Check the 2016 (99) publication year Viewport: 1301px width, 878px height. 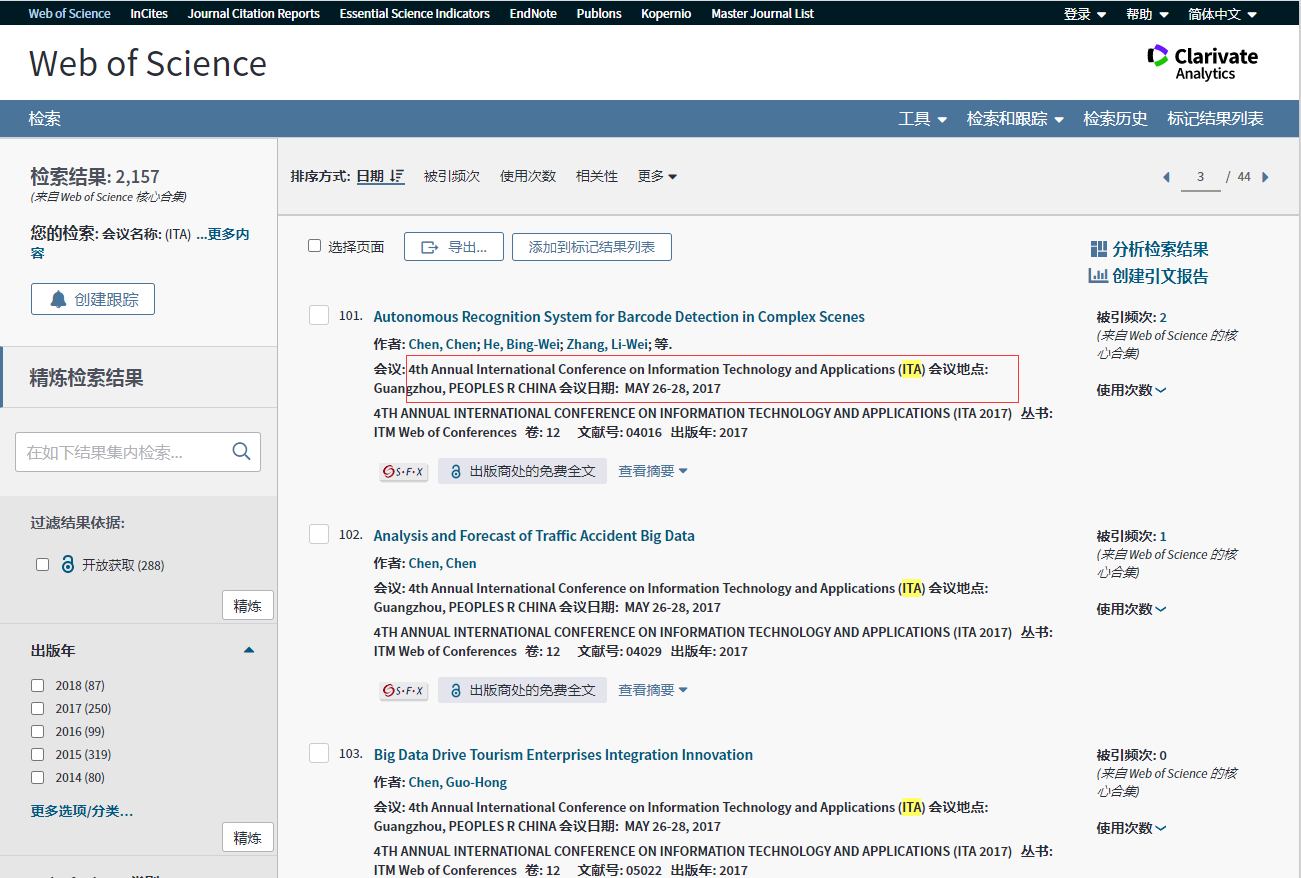point(37,731)
